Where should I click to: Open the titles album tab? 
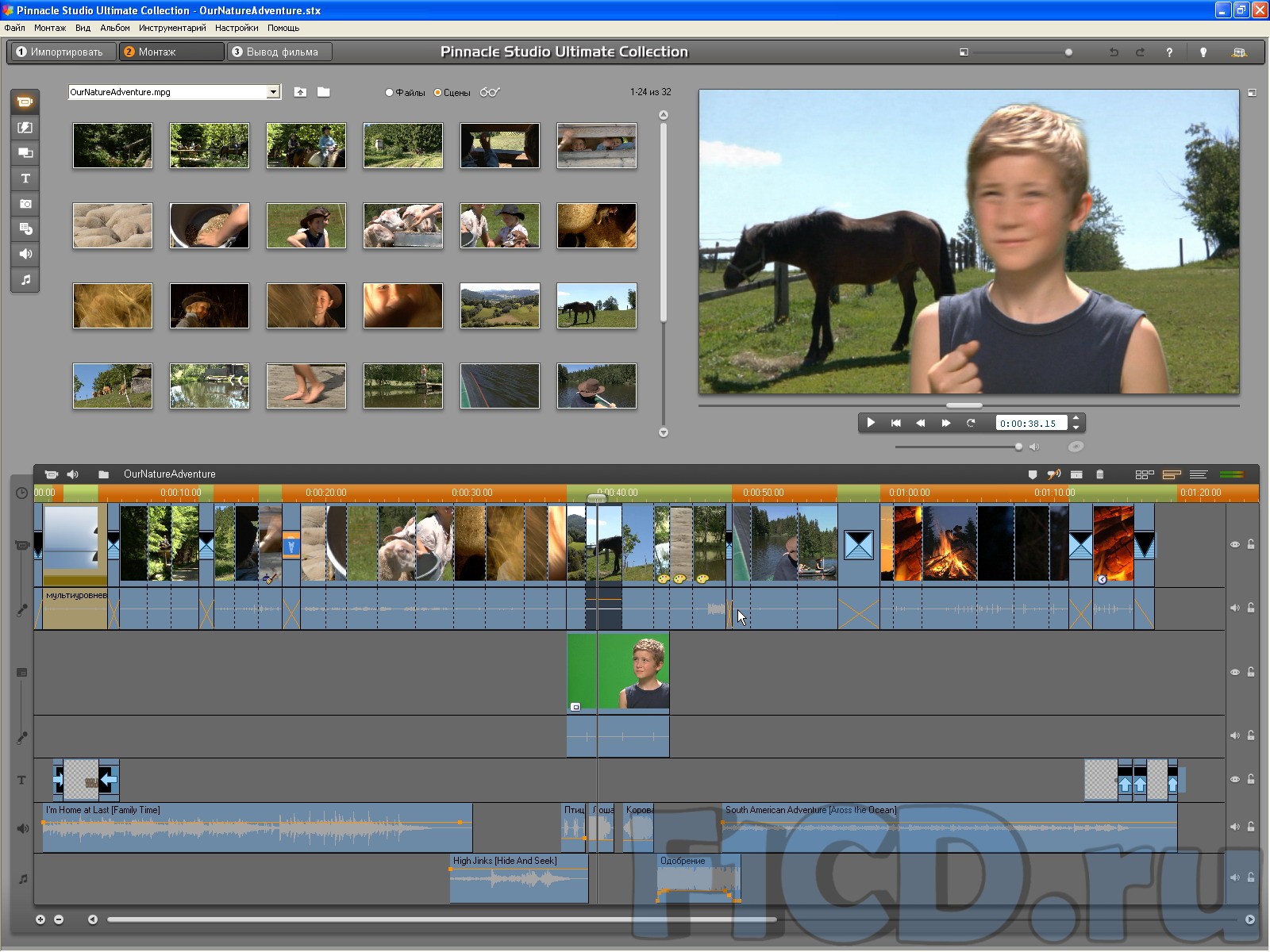(x=25, y=178)
